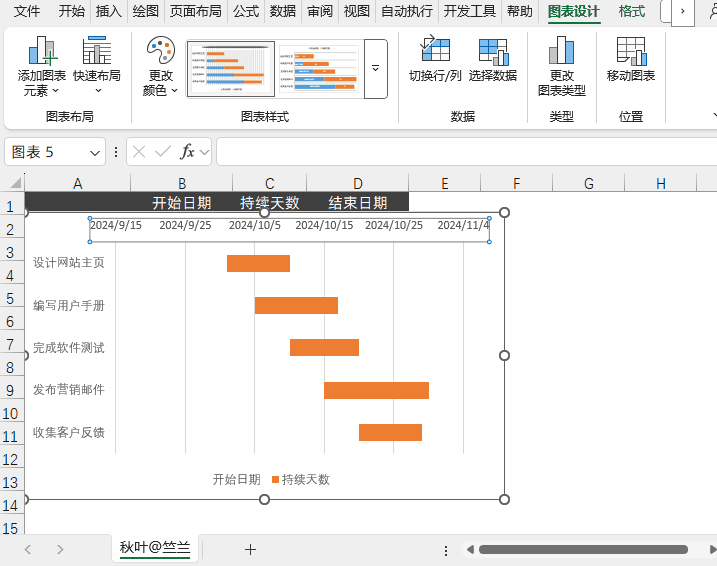This screenshot has width=717, height=566.
Task: Click the 秋叶@竺兰 sheet tab
Action: [155, 548]
